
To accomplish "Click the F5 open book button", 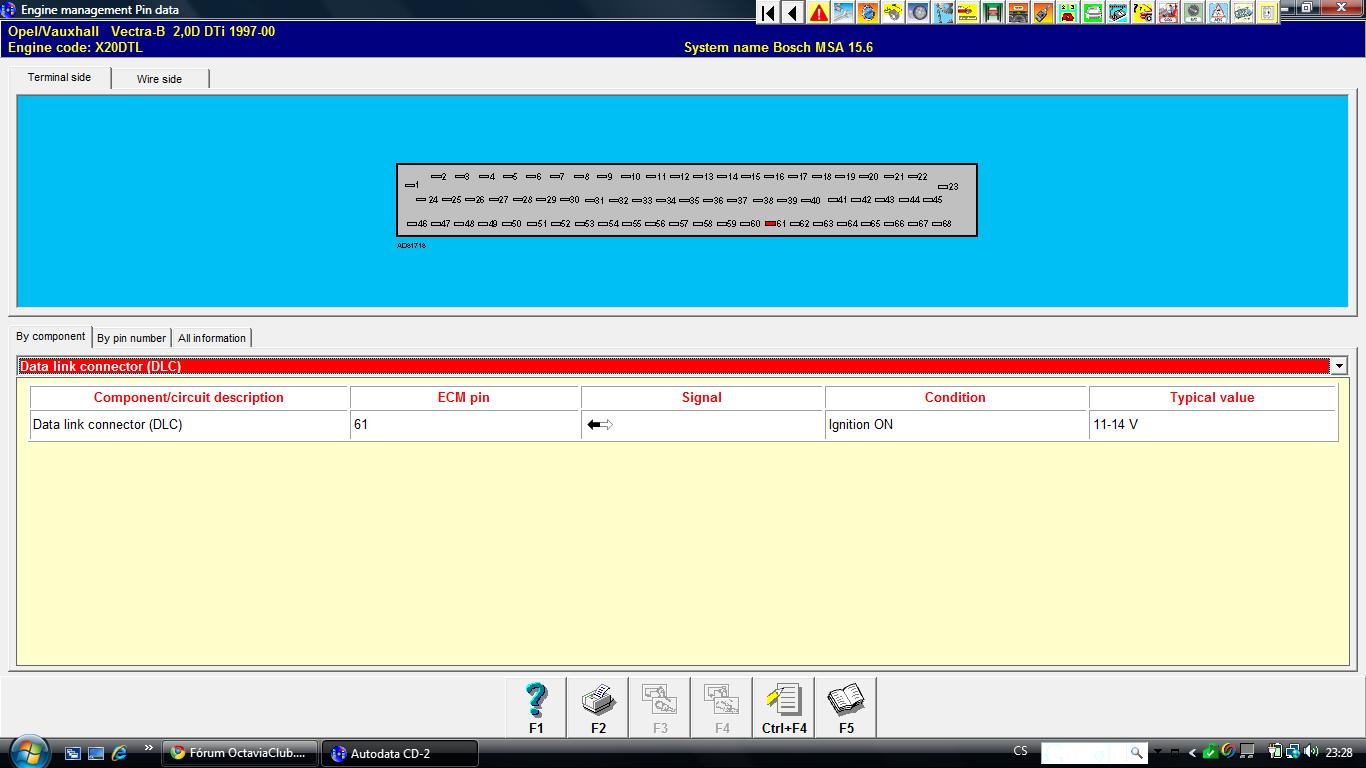I will point(846,707).
